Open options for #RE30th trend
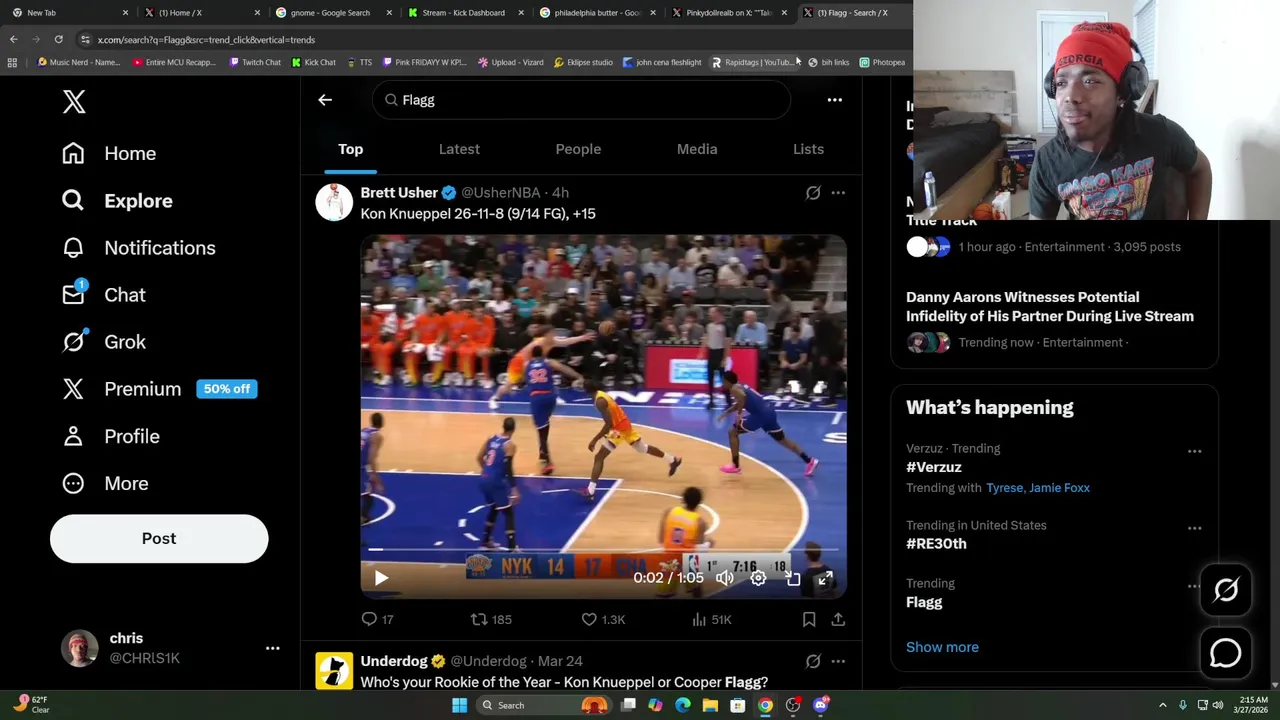Viewport: 1280px width, 720px height. coord(1194,528)
